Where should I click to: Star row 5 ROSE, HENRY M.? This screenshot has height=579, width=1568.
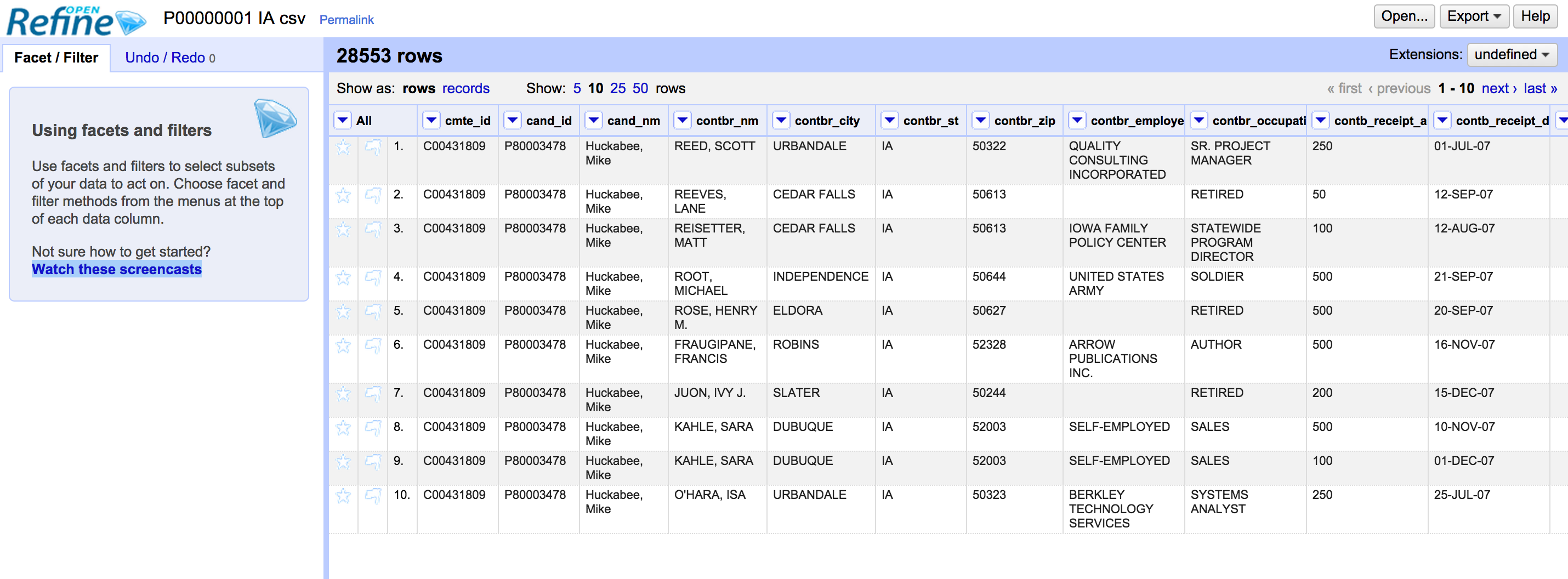(x=343, y=311)
